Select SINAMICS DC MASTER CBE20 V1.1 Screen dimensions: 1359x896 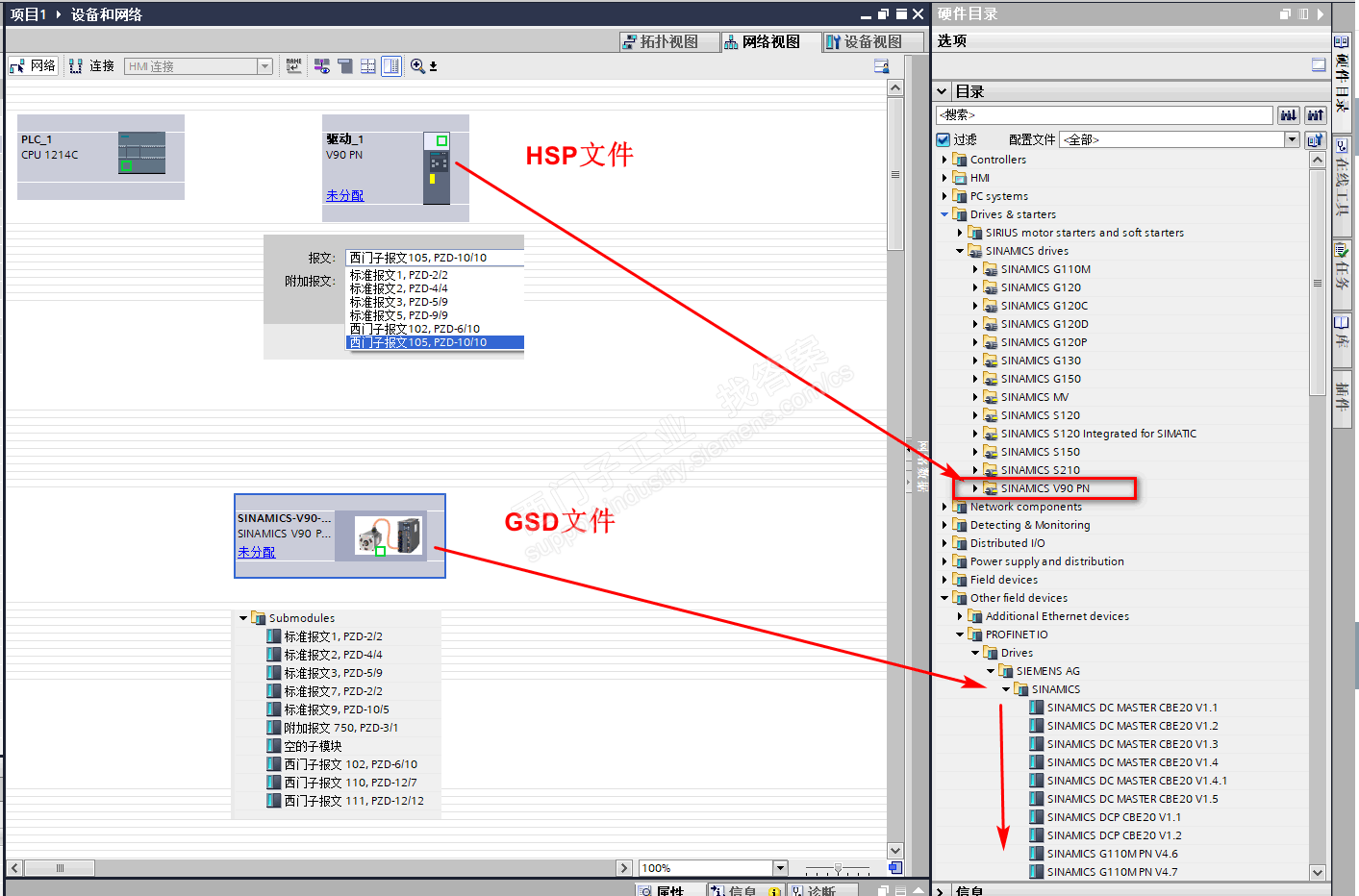(x=1132, y=708)
